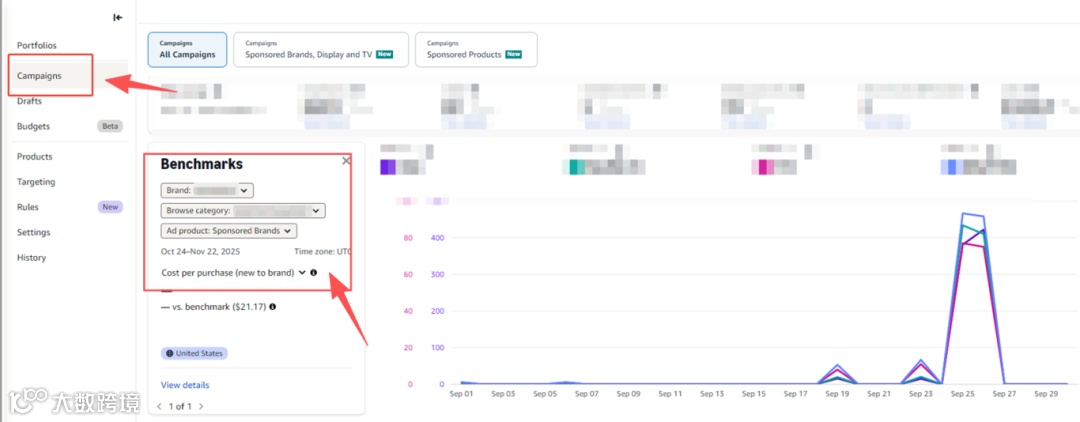
Task: Switch to Sponsored Products tab
Action: tap(476, 50)
